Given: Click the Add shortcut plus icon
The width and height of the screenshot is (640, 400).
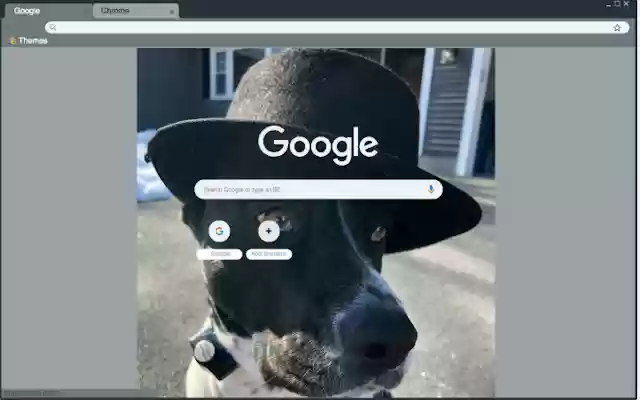Looking at the screenshot, I should (x=269, y=231).
